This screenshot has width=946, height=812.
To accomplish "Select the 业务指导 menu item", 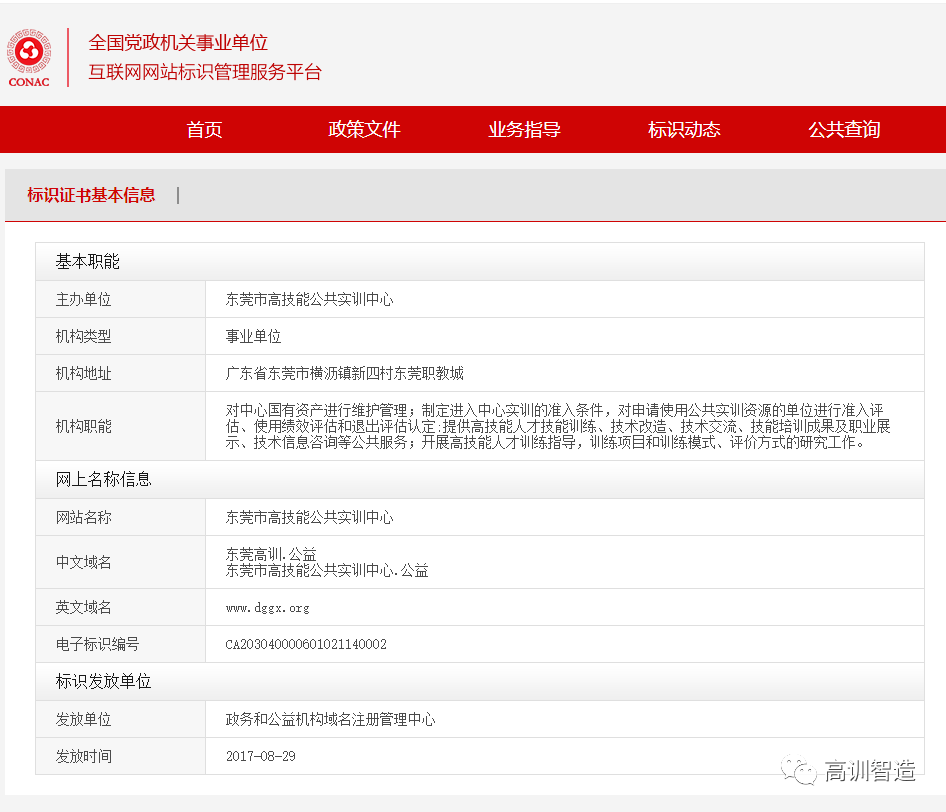I will 524,130.
